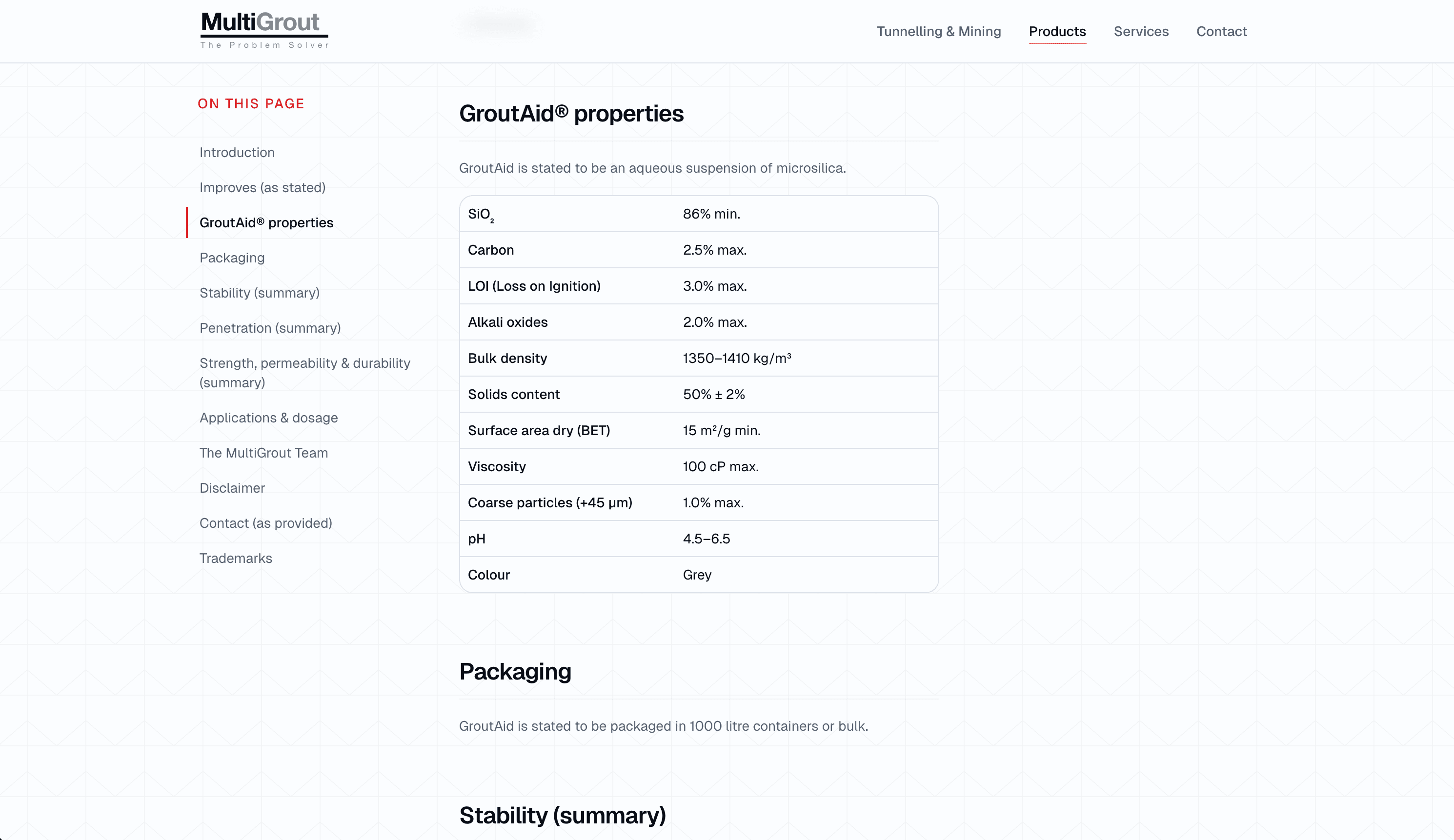
Task: Click the value 1350–1410 kg/m³
Action: click(x=737, y=358)
